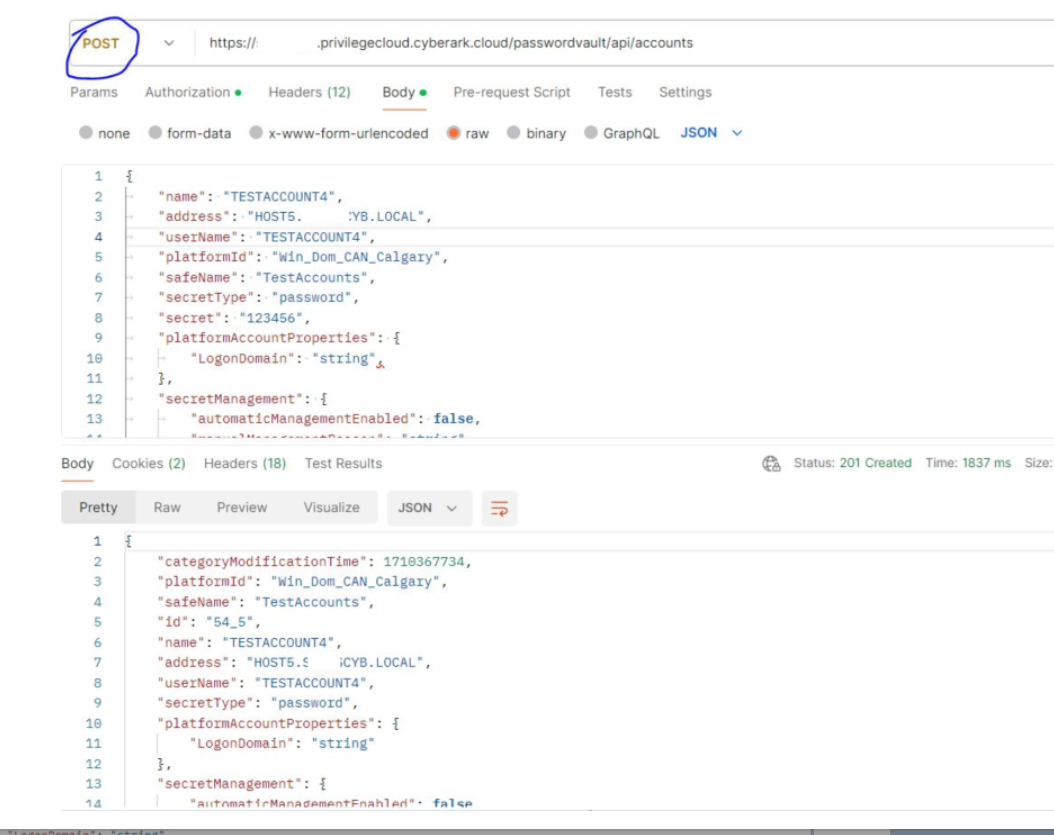Viewport: 1054px width, 835px height.
Task: Click the false value of automaticManagementEnabled in request
Action: tap(453, 419)
